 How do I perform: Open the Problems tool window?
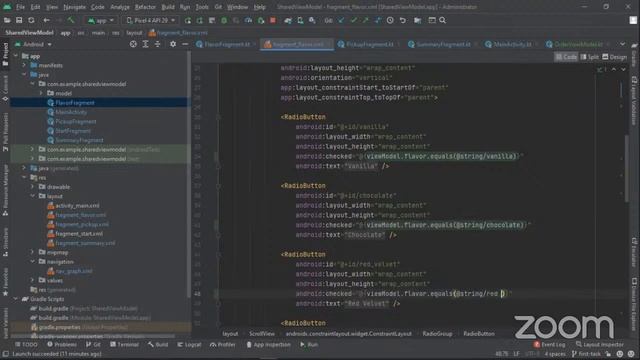tap(62, 345)
